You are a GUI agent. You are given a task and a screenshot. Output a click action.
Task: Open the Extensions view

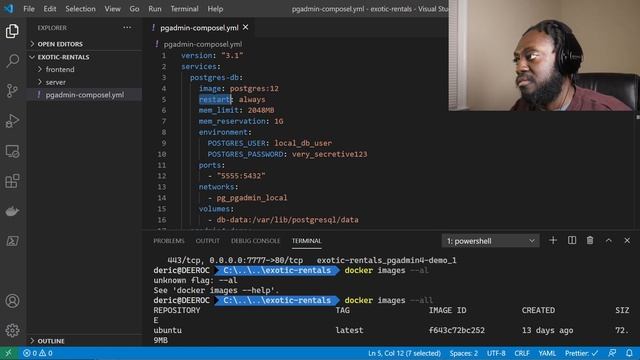(12, 181)
